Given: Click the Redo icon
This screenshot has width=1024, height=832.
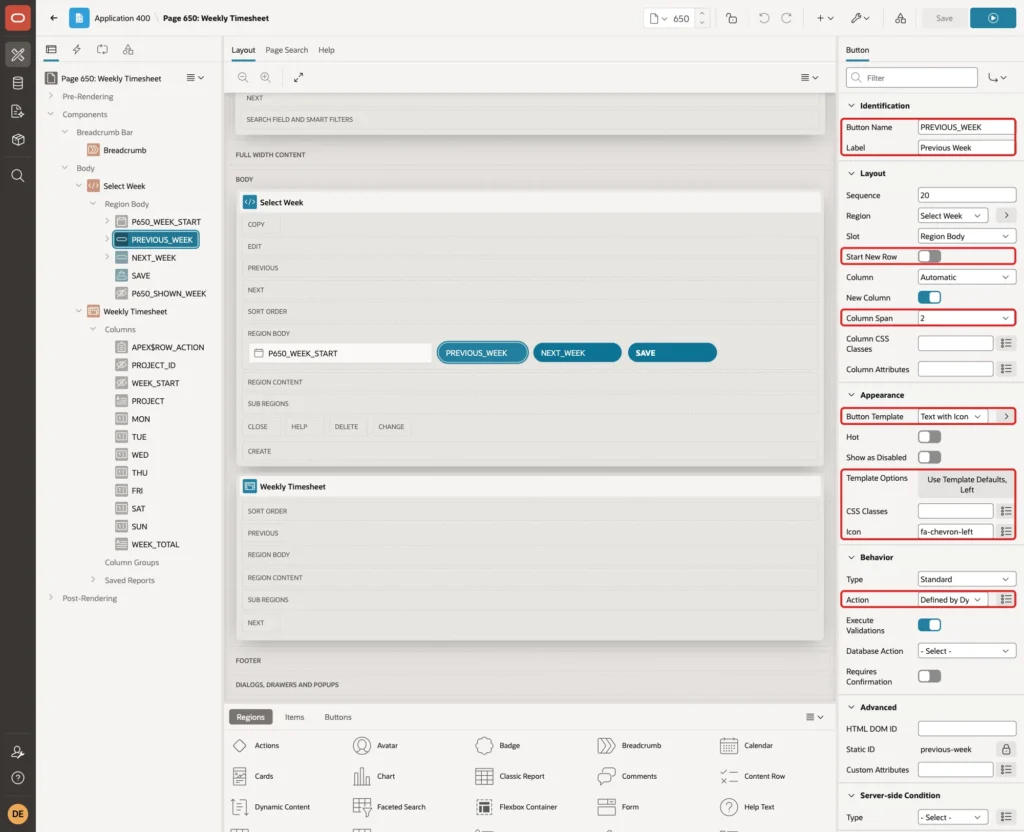Looking at the screenshot, I should point(786,18).
